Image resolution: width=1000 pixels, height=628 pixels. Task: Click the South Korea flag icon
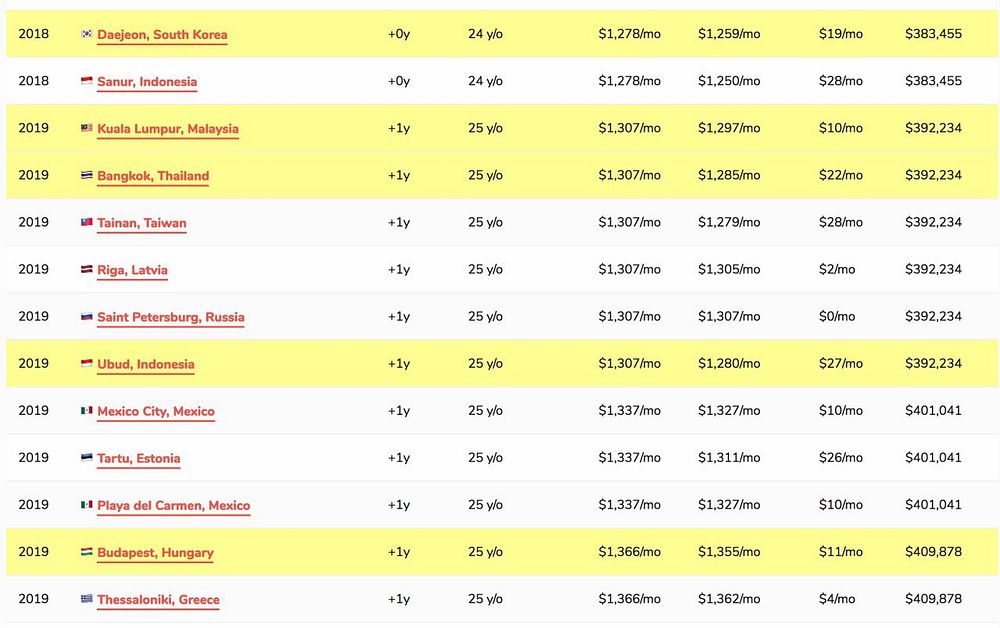(87, 34)
